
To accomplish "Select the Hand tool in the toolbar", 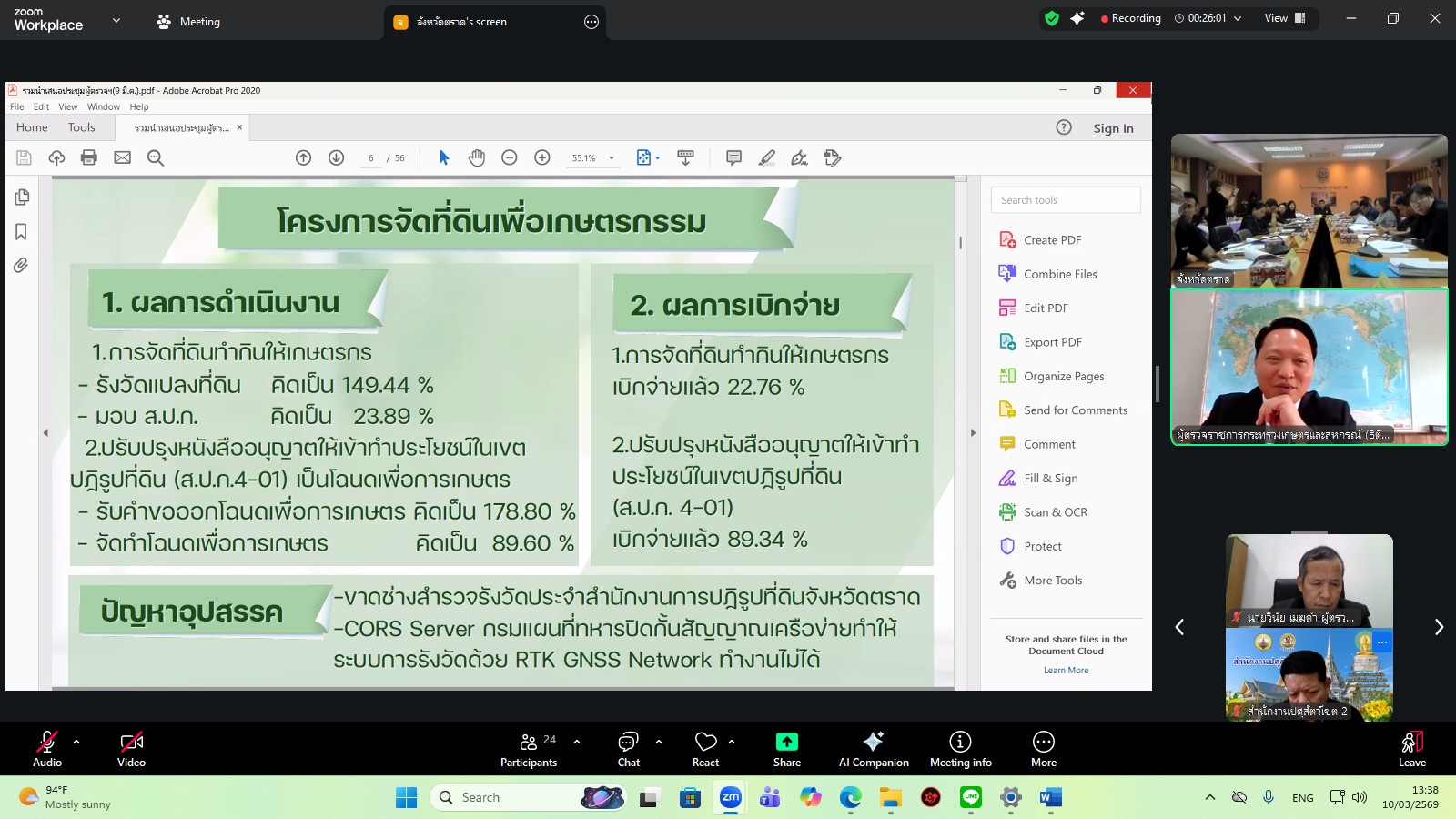I will [x=477, y=157].
